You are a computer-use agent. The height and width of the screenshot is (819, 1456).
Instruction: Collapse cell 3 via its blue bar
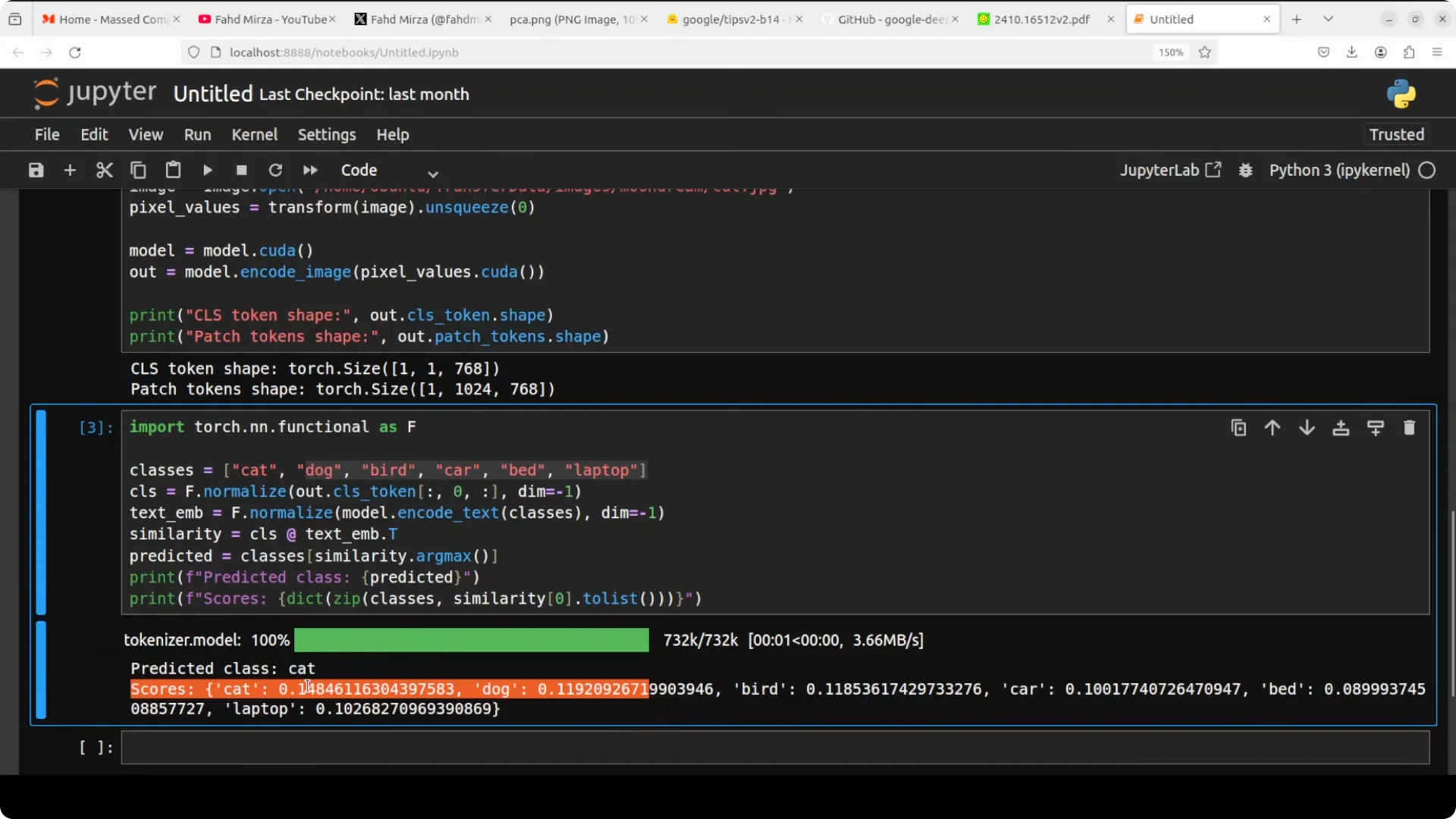(x=41, y=512)
